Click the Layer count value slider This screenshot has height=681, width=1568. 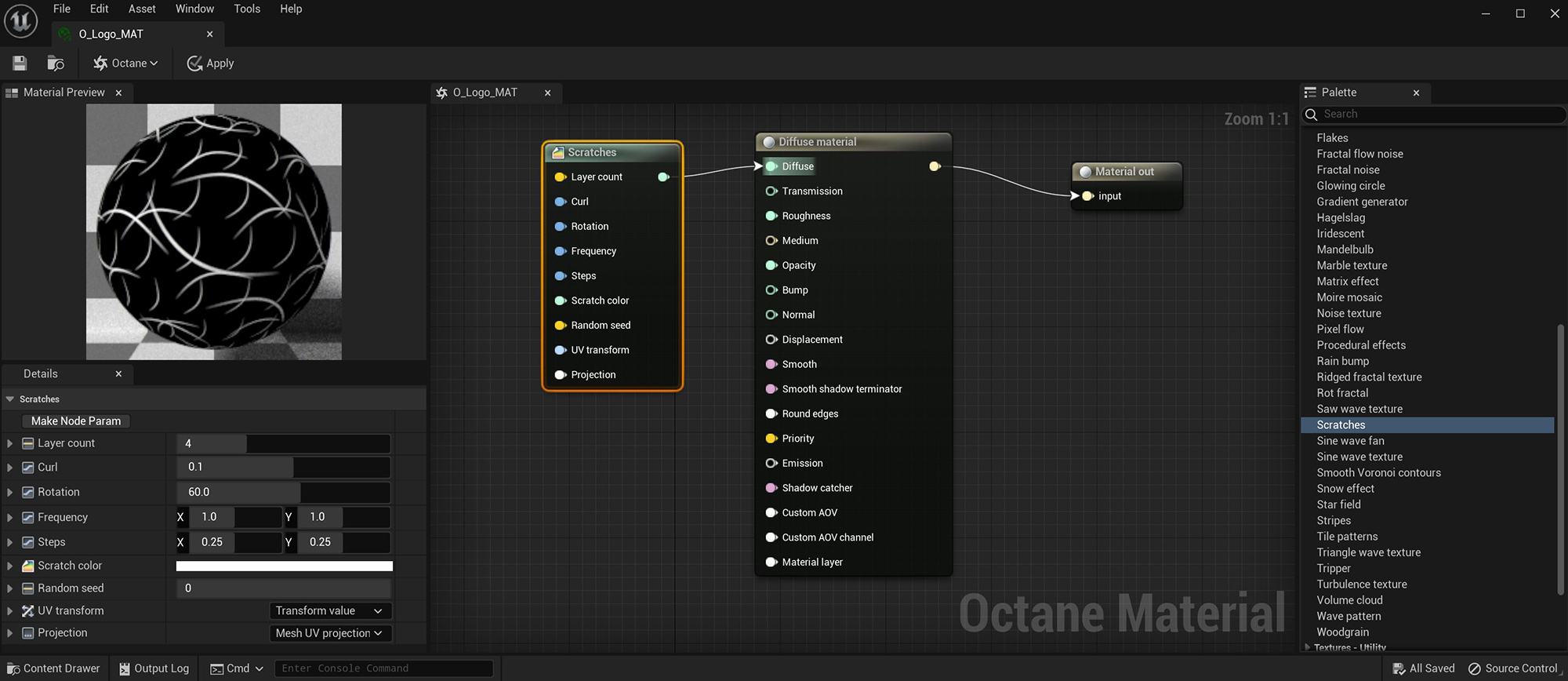[x=283, y=443]
